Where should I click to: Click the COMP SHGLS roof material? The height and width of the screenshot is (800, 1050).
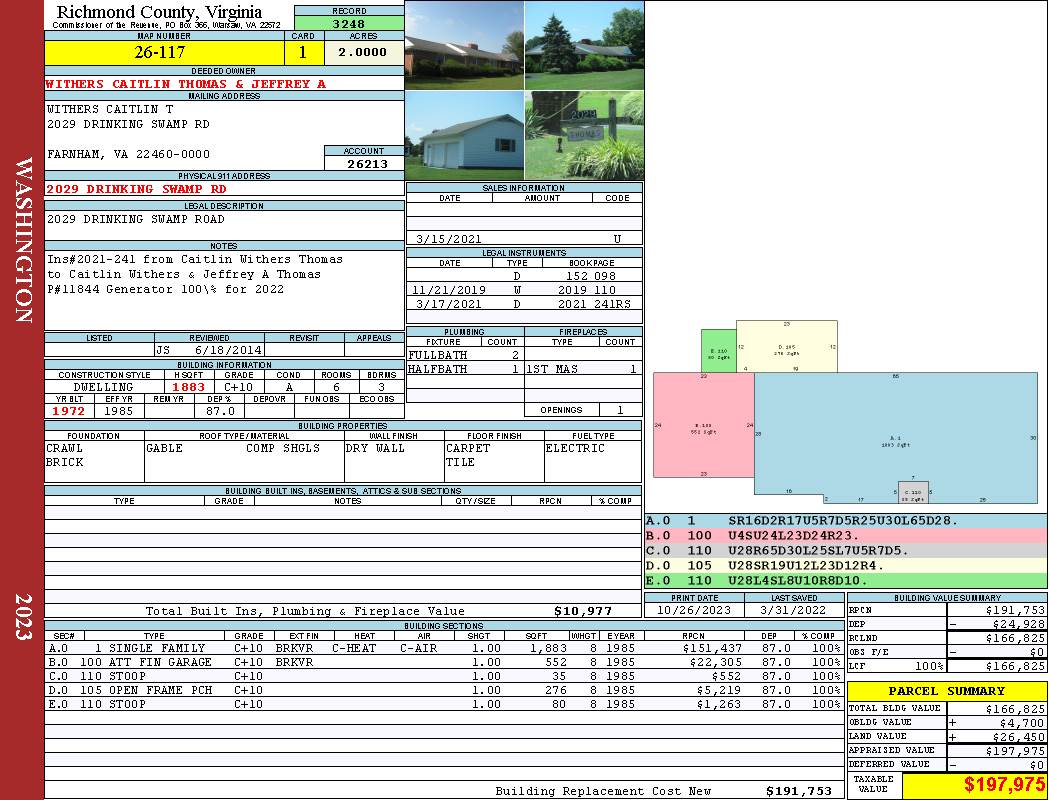coord(283,448)
